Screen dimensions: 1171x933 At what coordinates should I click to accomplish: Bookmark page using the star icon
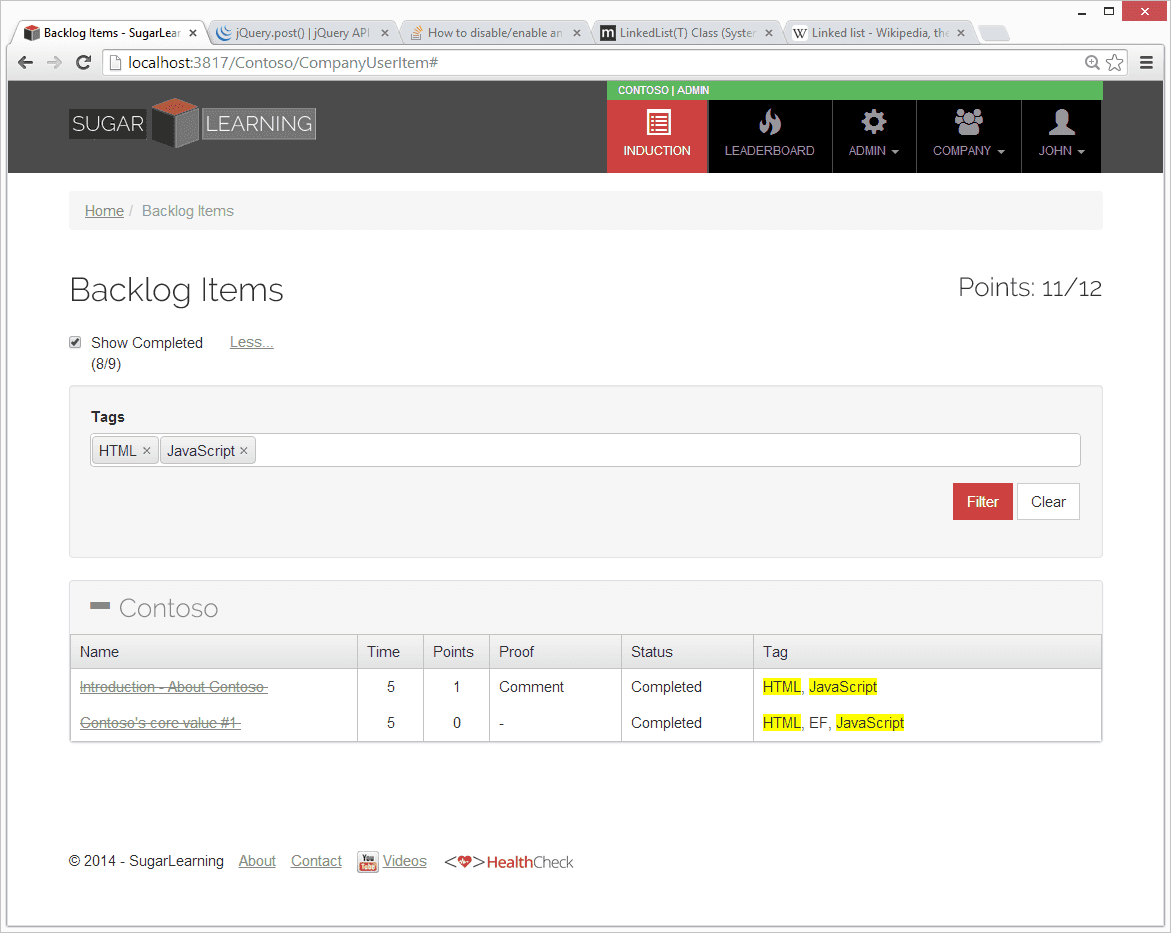(x=1115, y=63)
